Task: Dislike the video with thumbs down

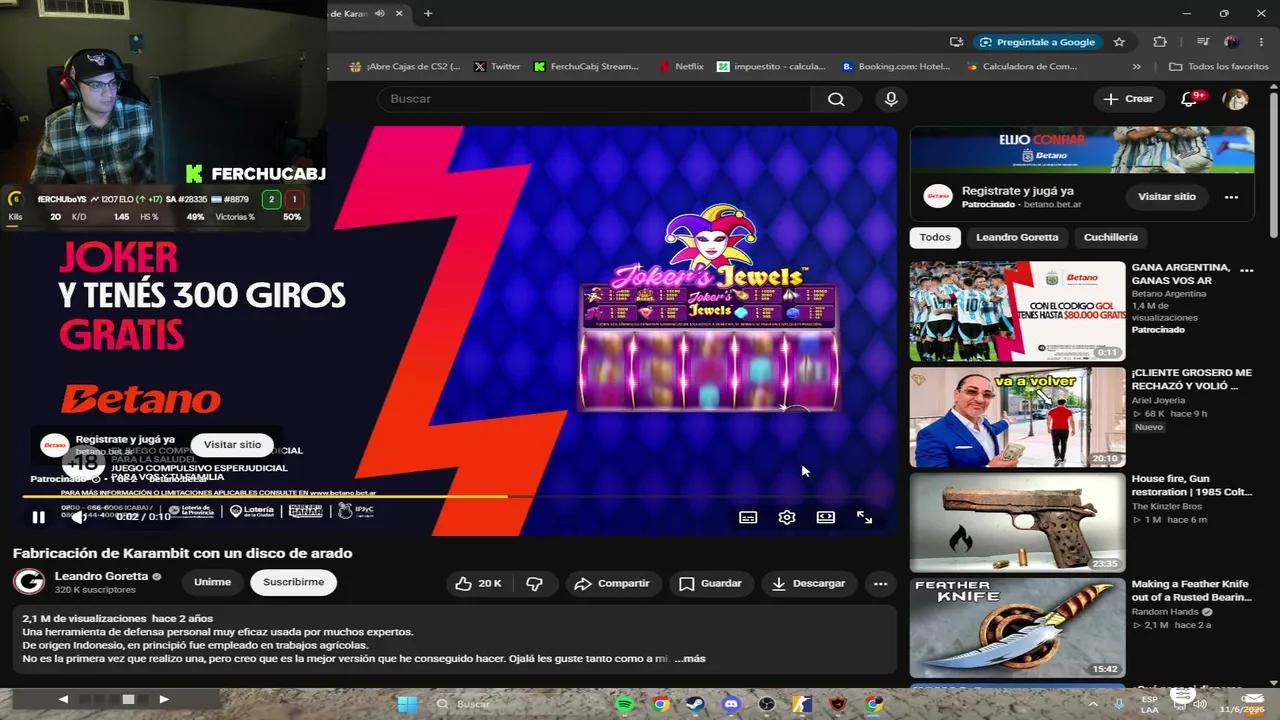Action: (x=535, y=583)
